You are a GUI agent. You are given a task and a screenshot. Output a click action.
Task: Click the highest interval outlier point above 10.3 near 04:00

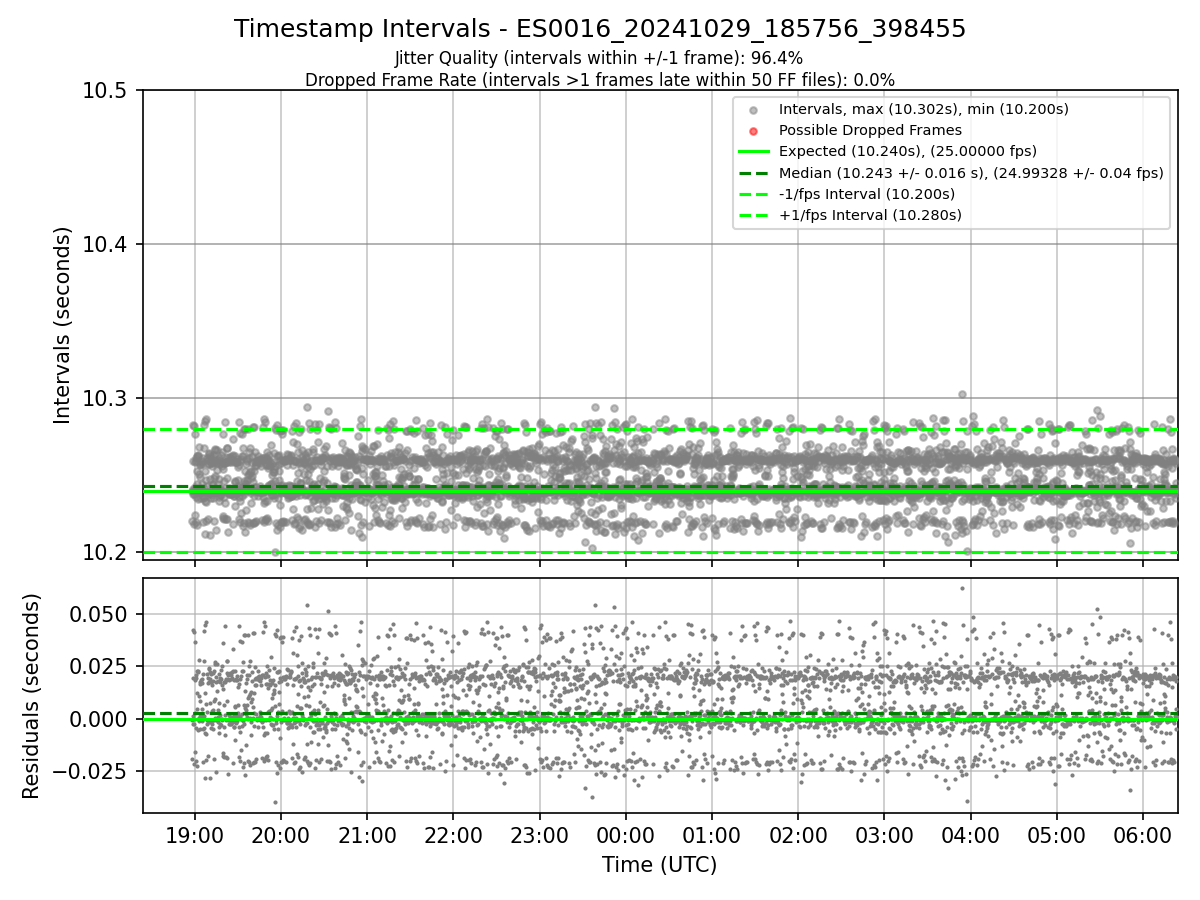[x=962, y=394]
